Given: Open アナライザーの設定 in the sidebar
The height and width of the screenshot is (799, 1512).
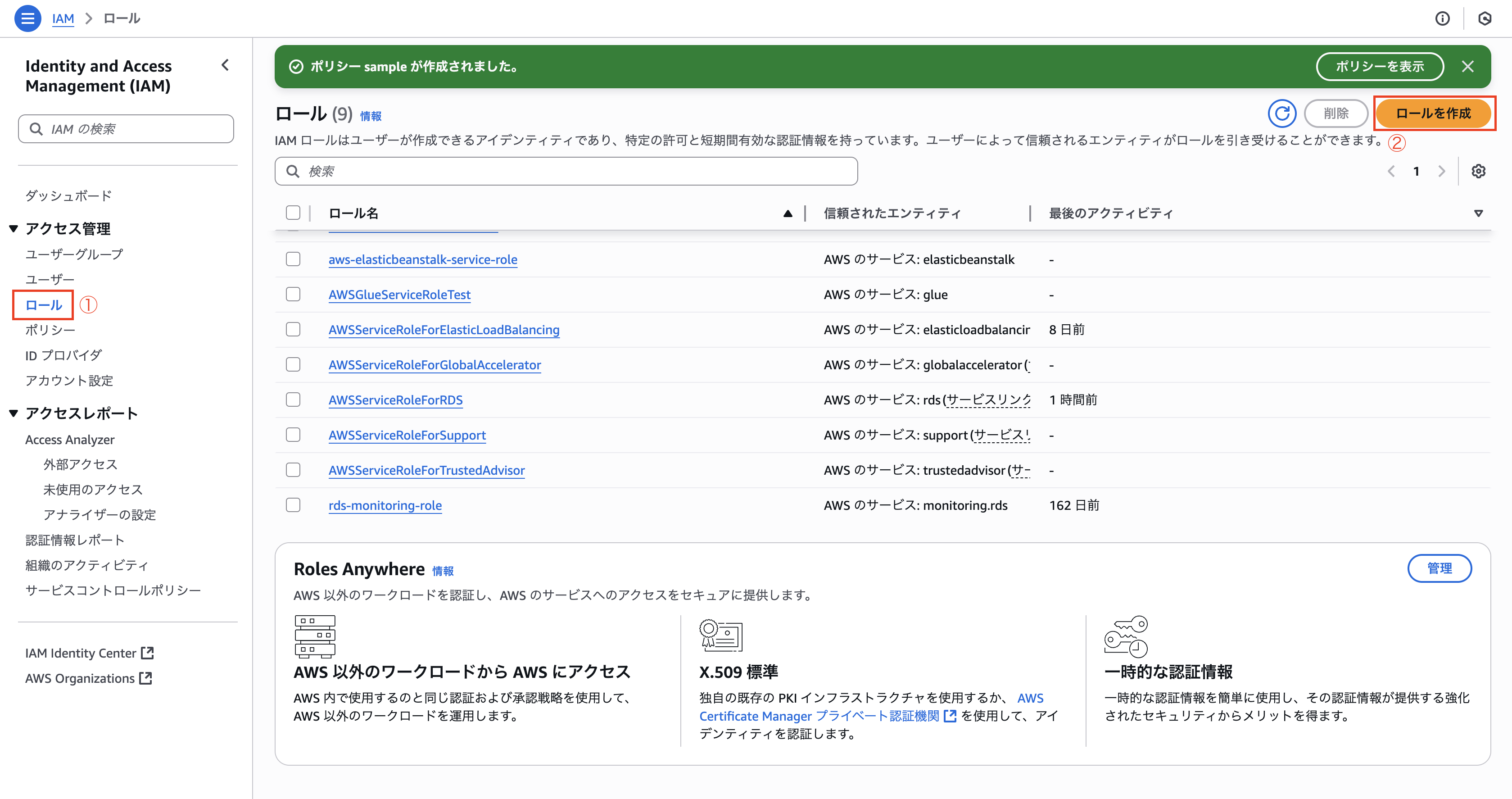Looking at the screenshot, I should [100, 515].
